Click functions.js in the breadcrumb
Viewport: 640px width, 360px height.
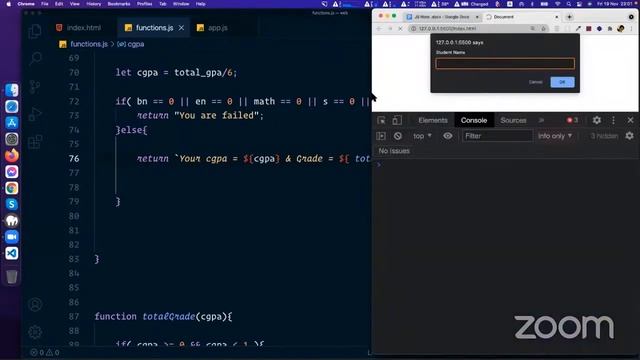click(89, 44)
